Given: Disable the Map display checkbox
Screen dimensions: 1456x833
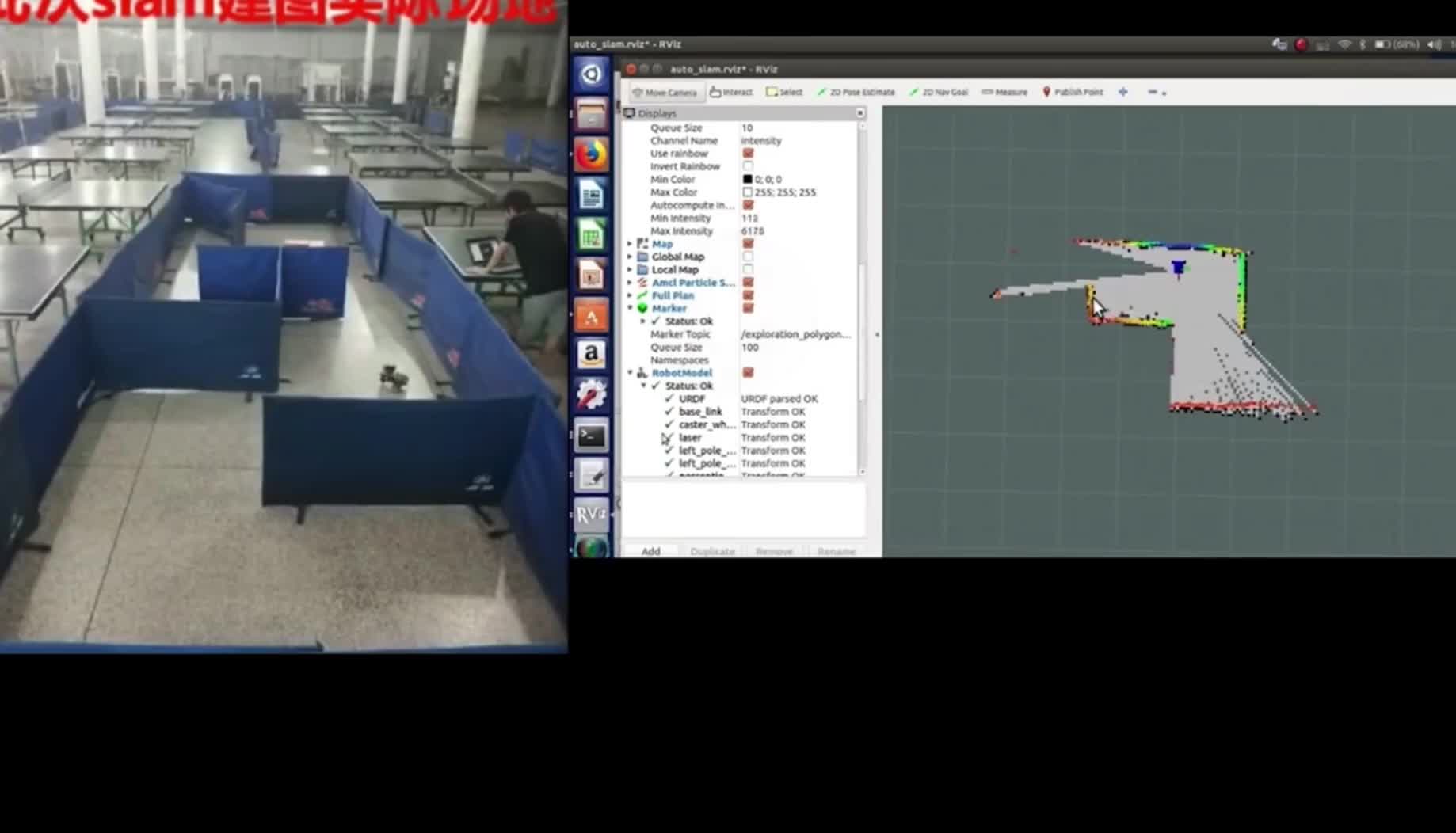Looking at the screenshot, I should tap(748, 244).
